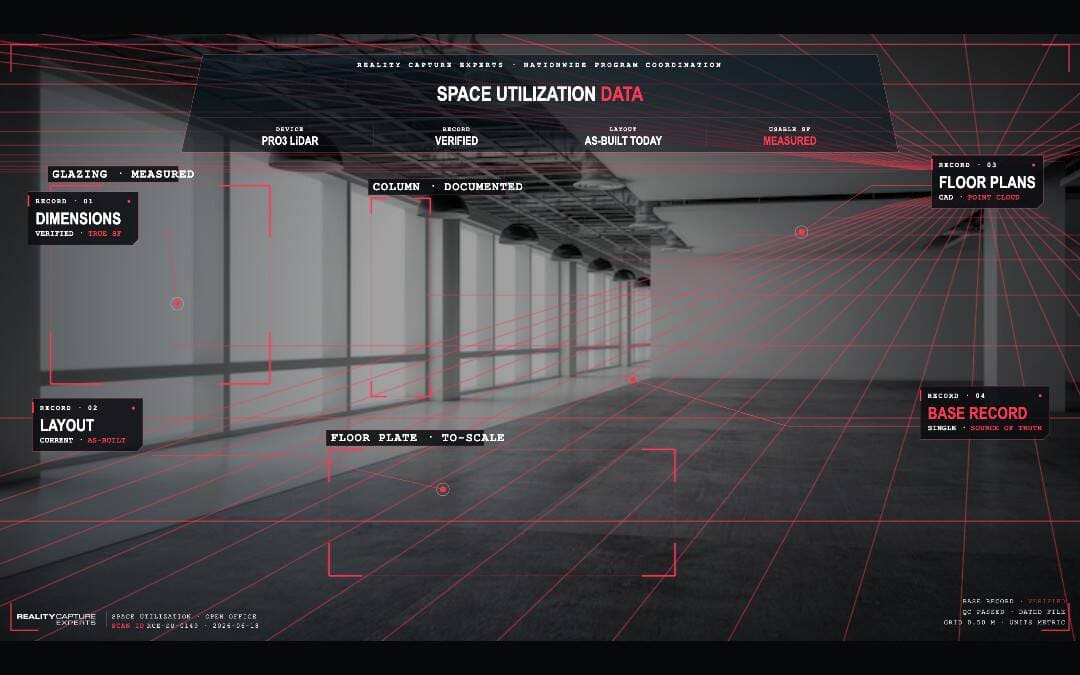Click the 'BASE RECORD · VERIFIED' footer status line

(x=1014, y=601)
